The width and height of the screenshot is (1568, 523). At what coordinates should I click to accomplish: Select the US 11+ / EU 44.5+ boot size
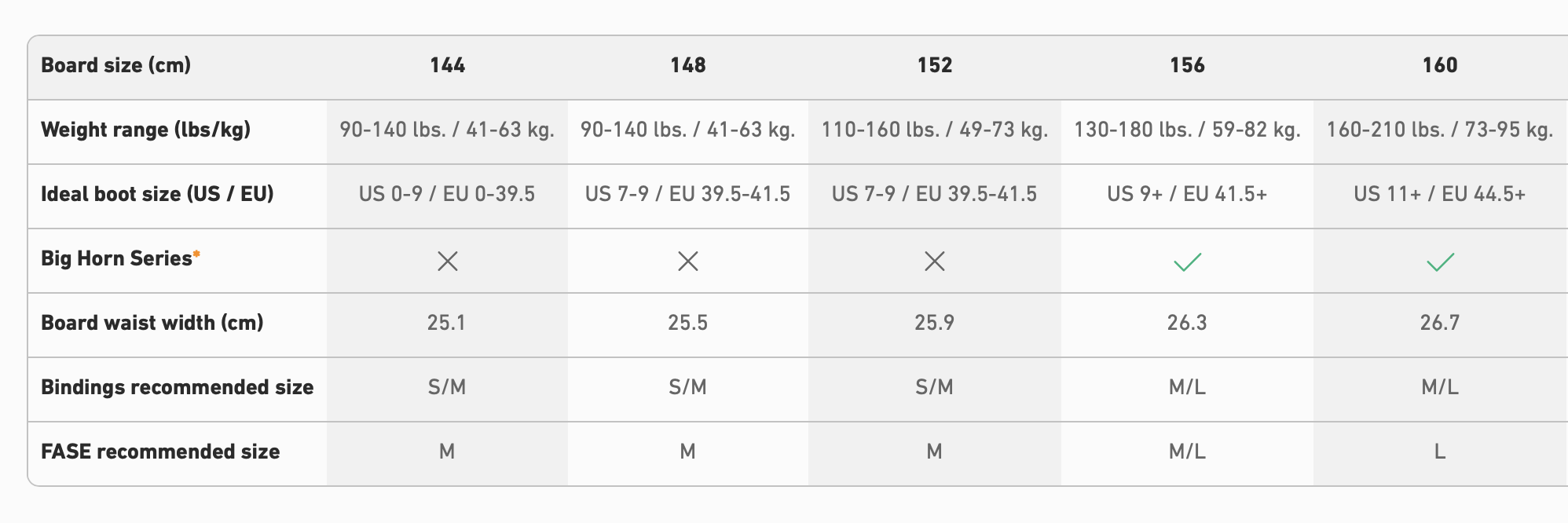pyautogui.click(x=1440, y=194)
